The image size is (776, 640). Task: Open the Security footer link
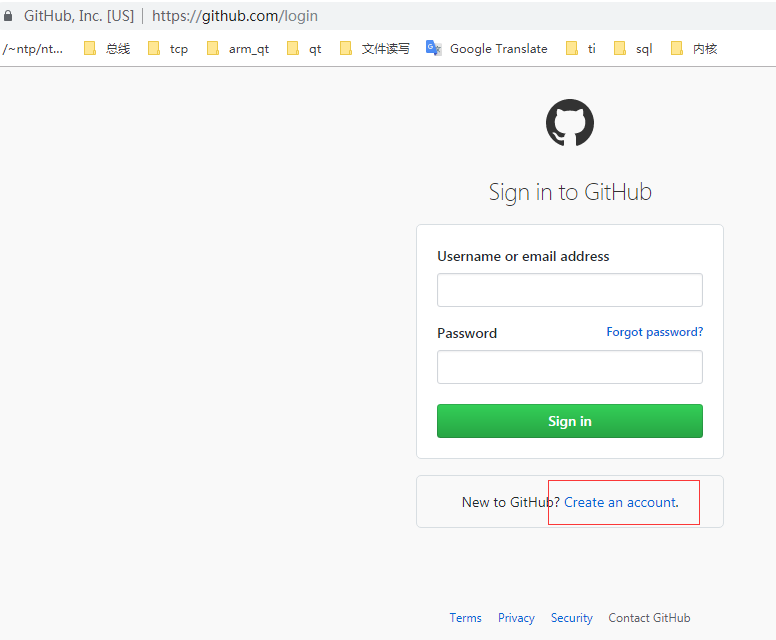pyautogui.click(x=572, y=618)
